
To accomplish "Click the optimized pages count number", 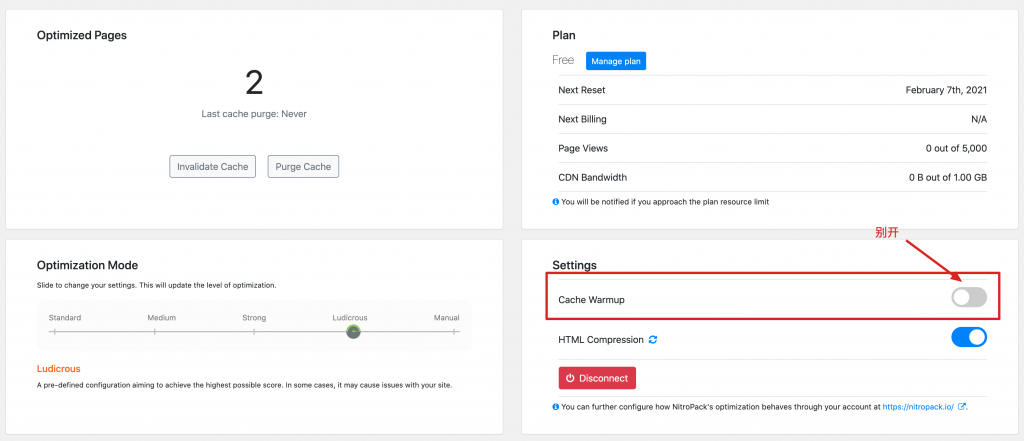I will click(254, 82).
